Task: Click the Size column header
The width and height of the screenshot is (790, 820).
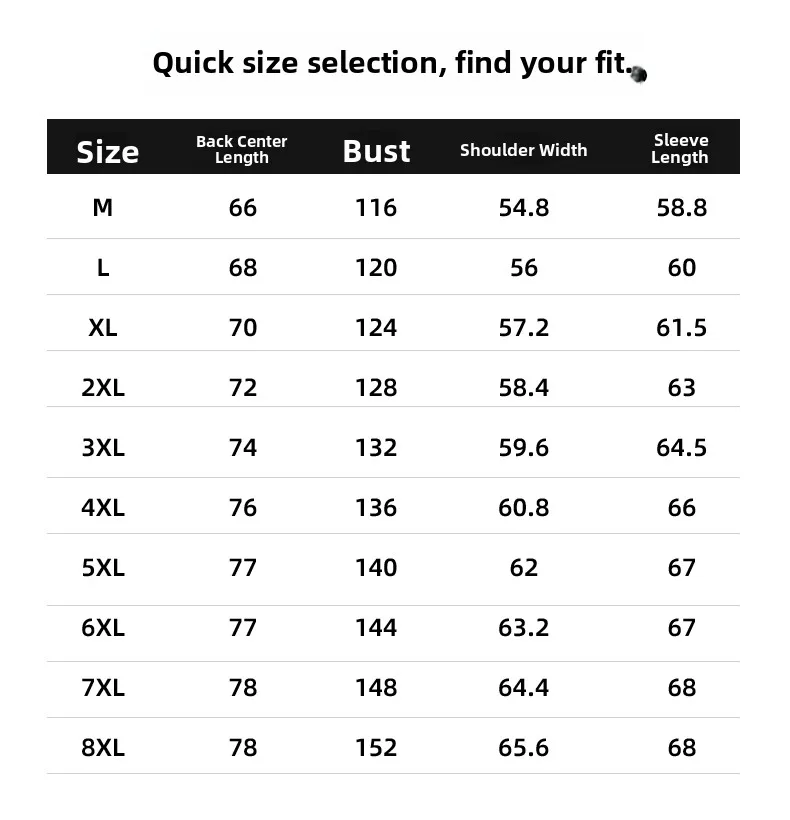Action: (108, 152)
